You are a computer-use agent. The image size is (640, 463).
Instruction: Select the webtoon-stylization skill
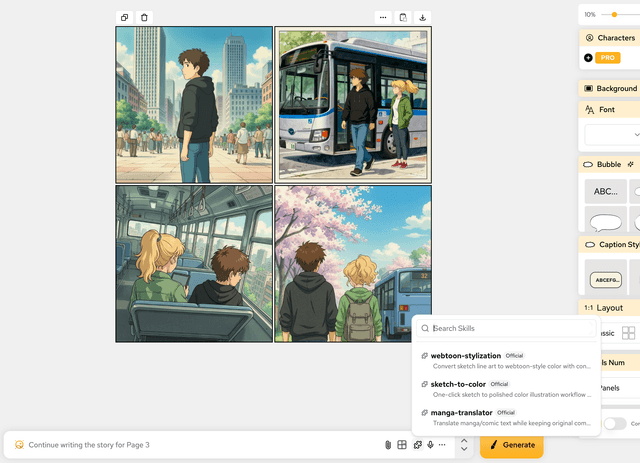pyautogui.click(x=465, y=356)
